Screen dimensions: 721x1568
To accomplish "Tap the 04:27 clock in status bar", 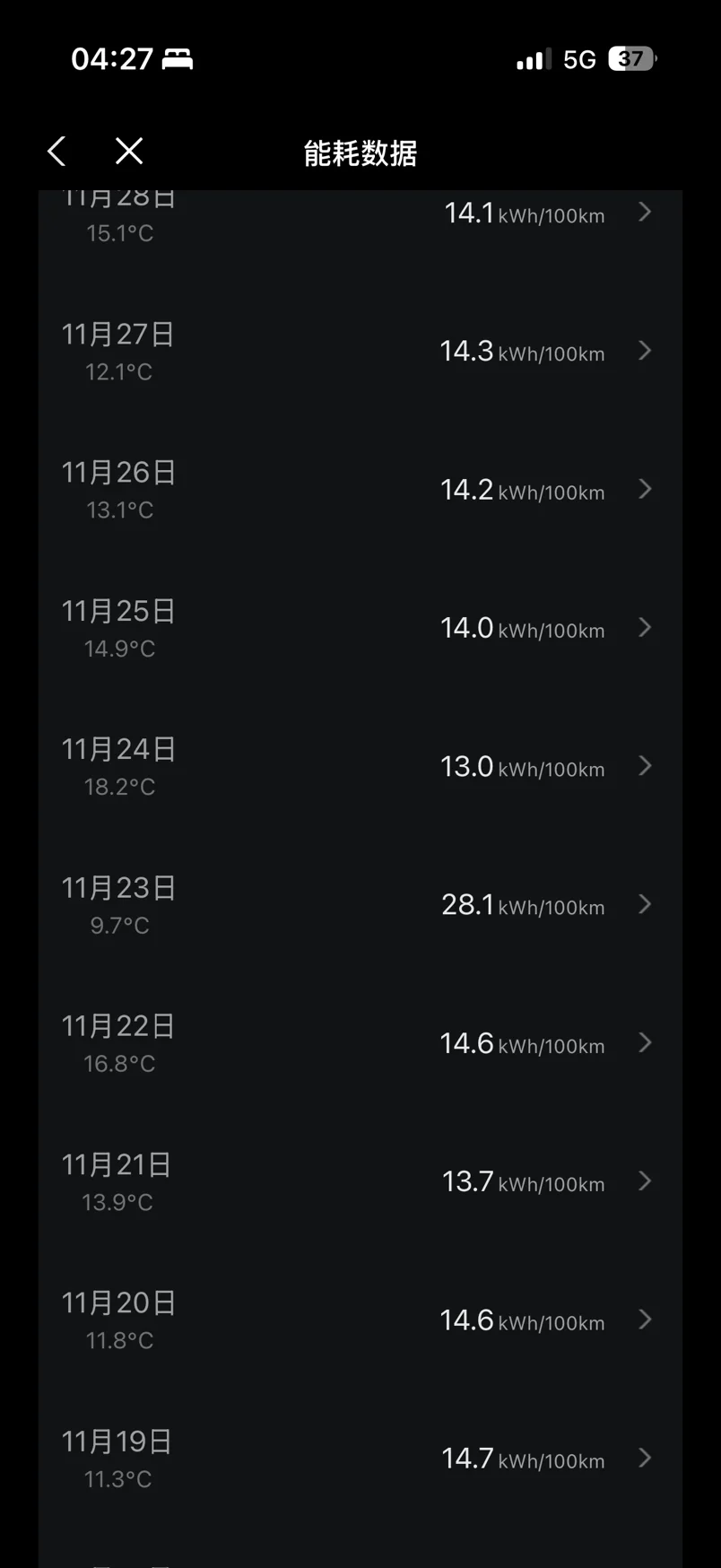I will [112, 59].
